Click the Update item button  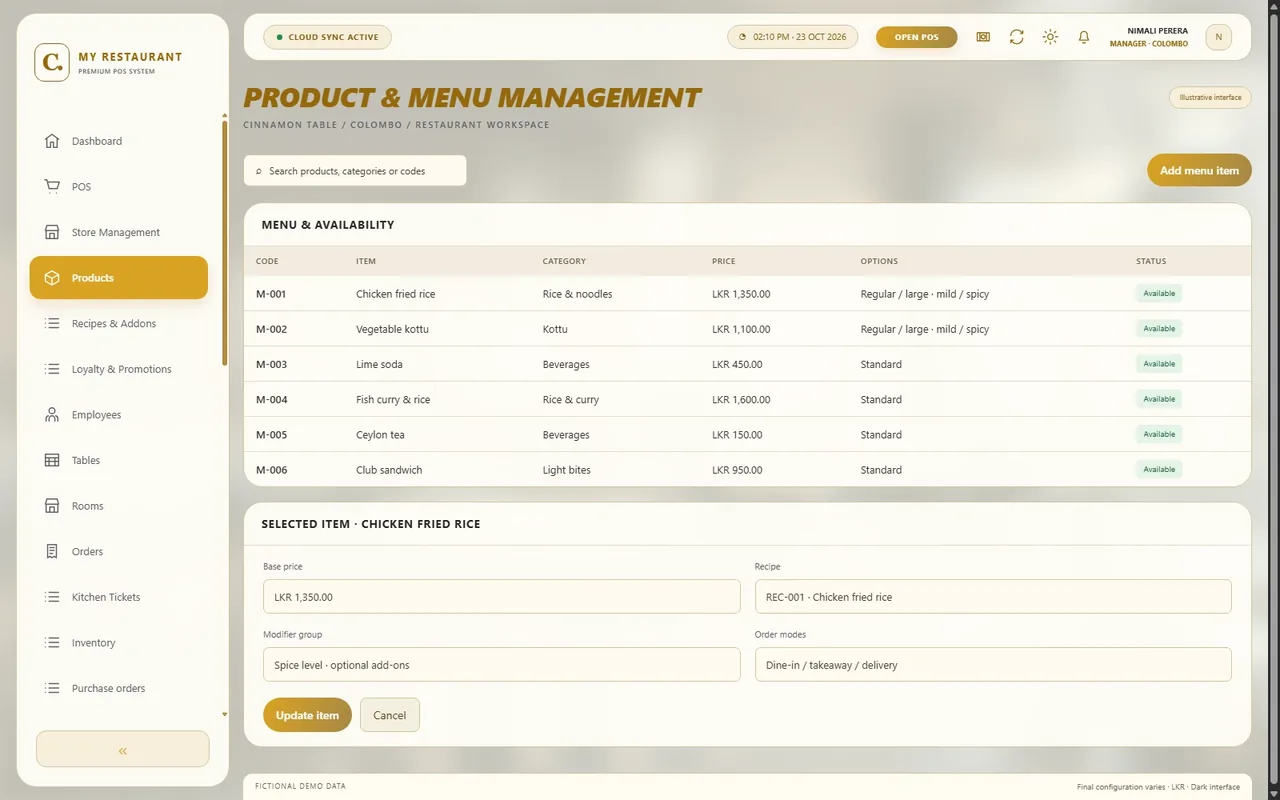pyautogui.click(x=307, y=715)
